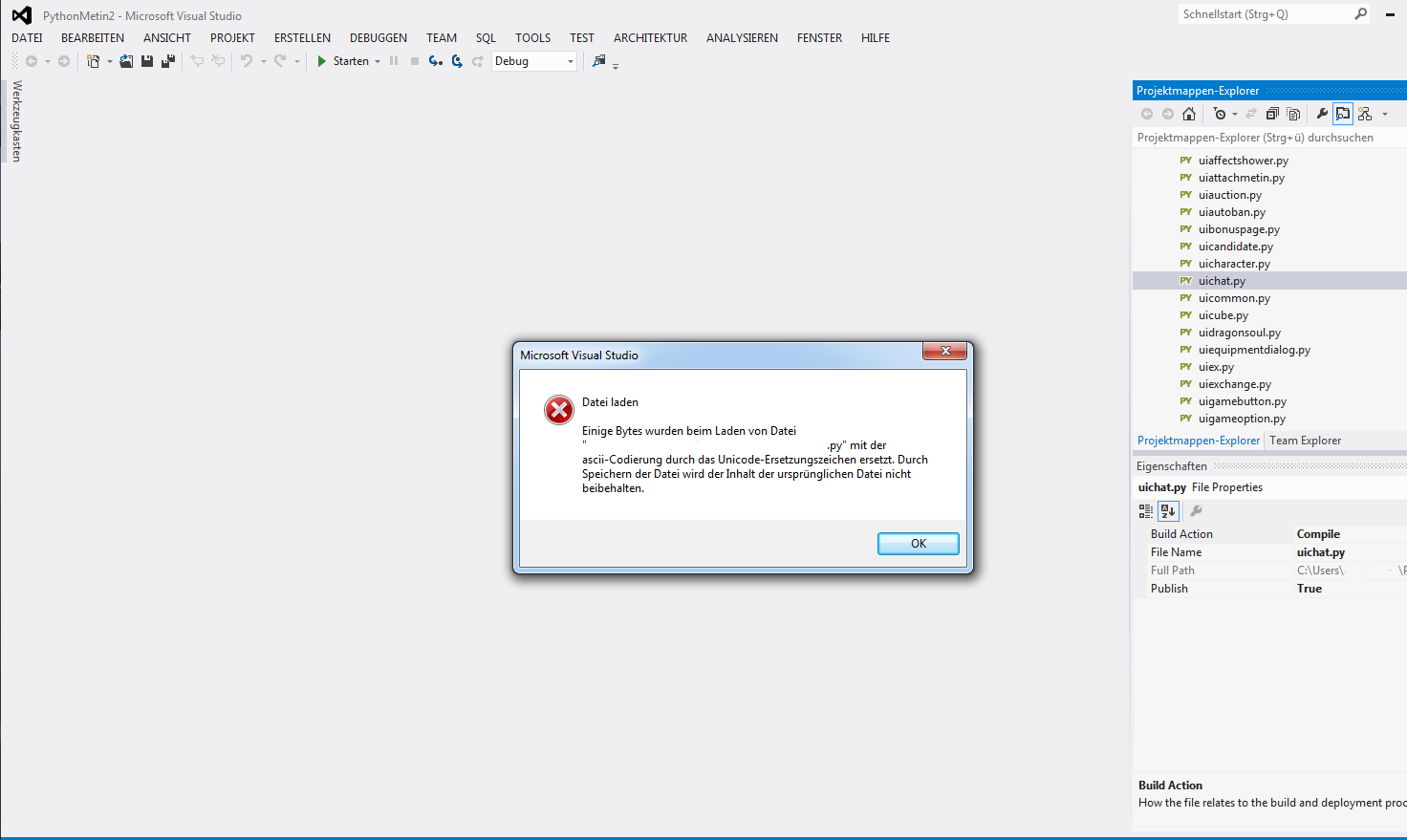
Task: Open the ARCHITEKTUR menu
Action: click(650, 38)
